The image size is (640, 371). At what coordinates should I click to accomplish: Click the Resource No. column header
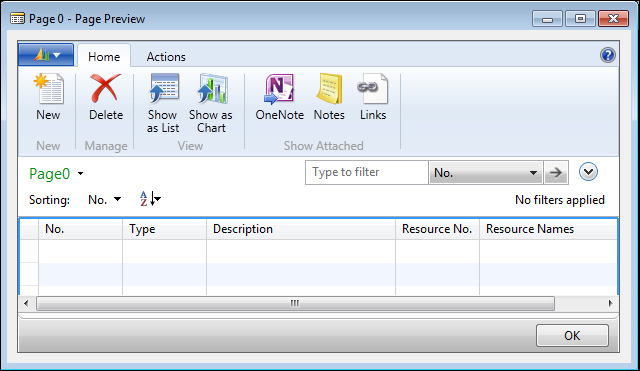click(x=437, y=229)
